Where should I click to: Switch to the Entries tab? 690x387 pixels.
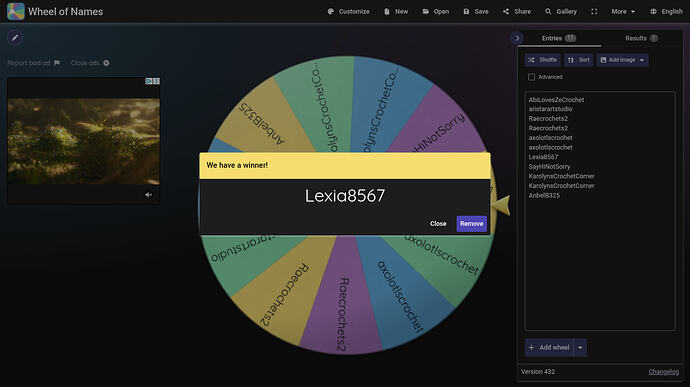click(x=558, y=38)
